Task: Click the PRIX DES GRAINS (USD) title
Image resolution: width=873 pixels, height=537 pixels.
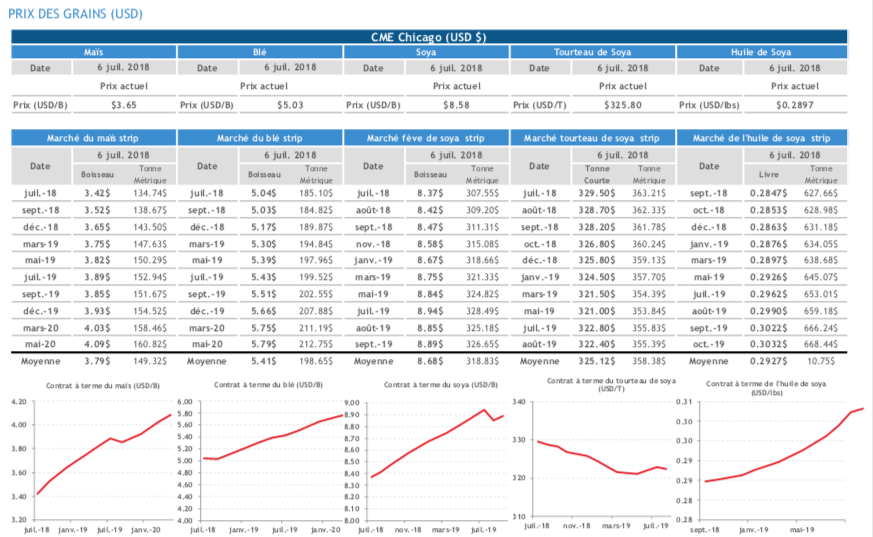Action: tap(74, 13)
